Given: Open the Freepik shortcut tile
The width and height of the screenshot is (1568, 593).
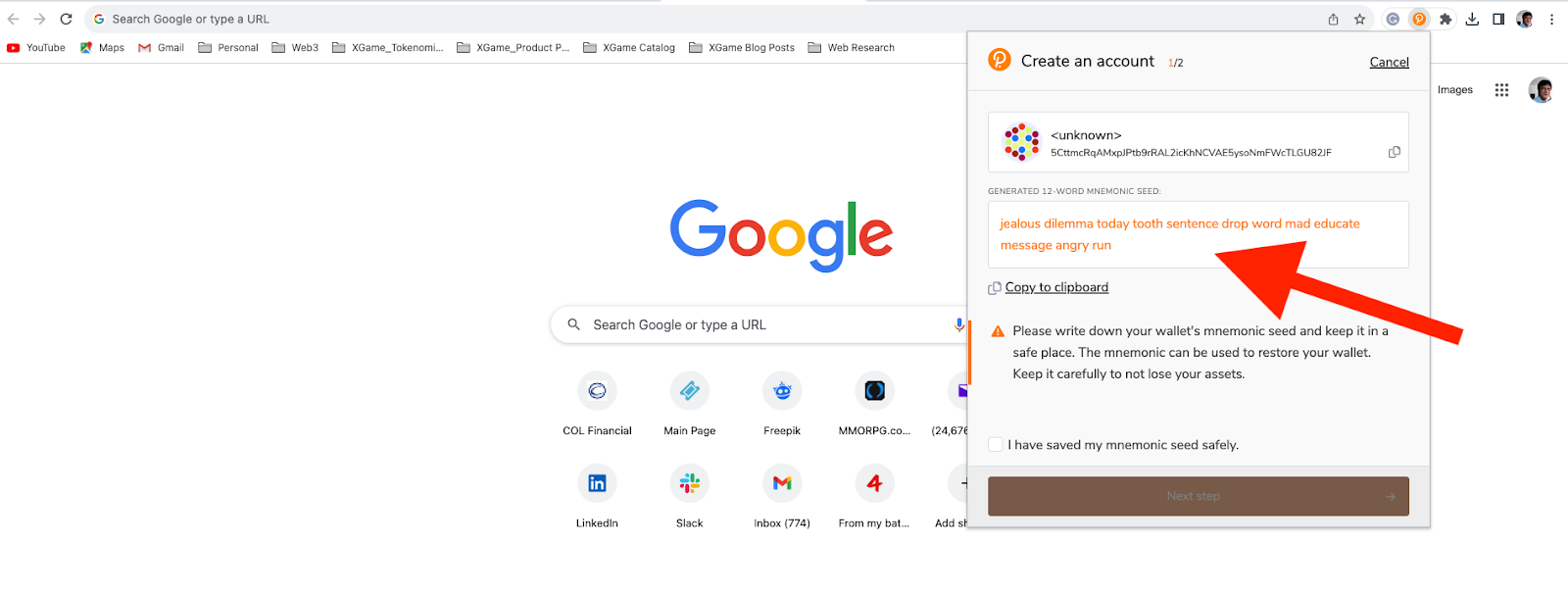Looking at the screenshot, I should [x=782, y=392].
